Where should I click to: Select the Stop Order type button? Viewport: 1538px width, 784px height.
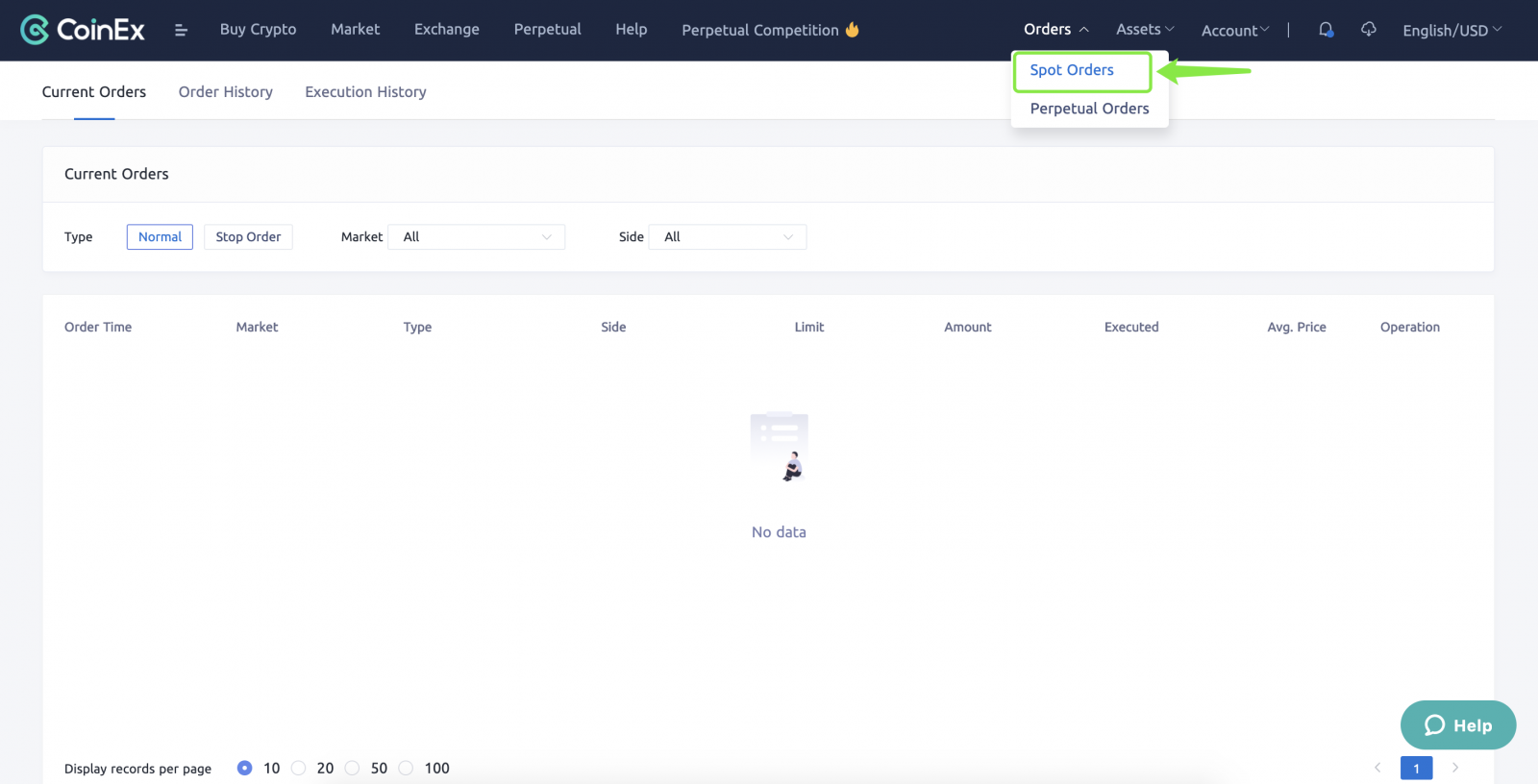tap(248, 237)
